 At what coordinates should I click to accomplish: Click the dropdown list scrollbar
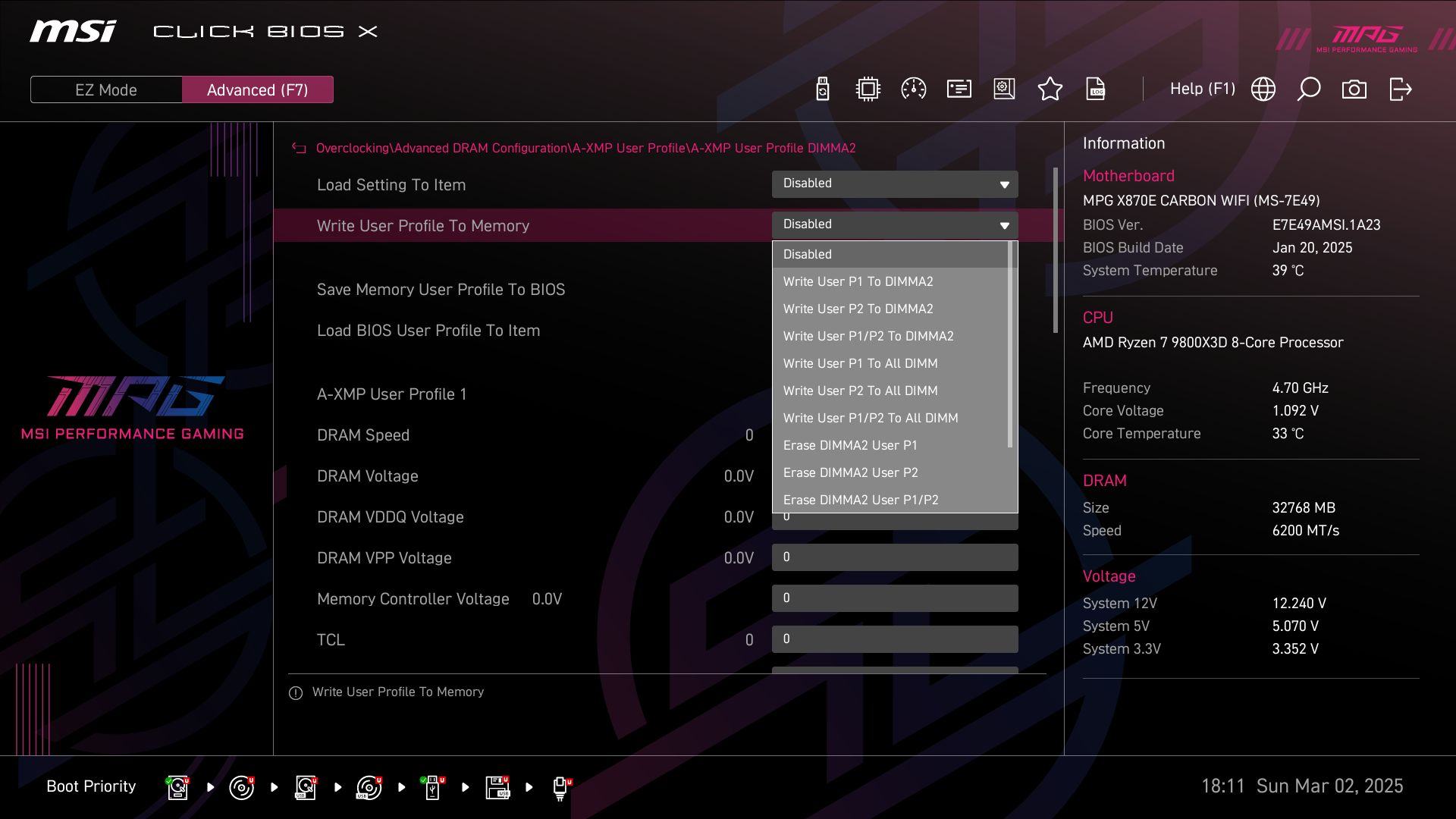[1009, 345]
